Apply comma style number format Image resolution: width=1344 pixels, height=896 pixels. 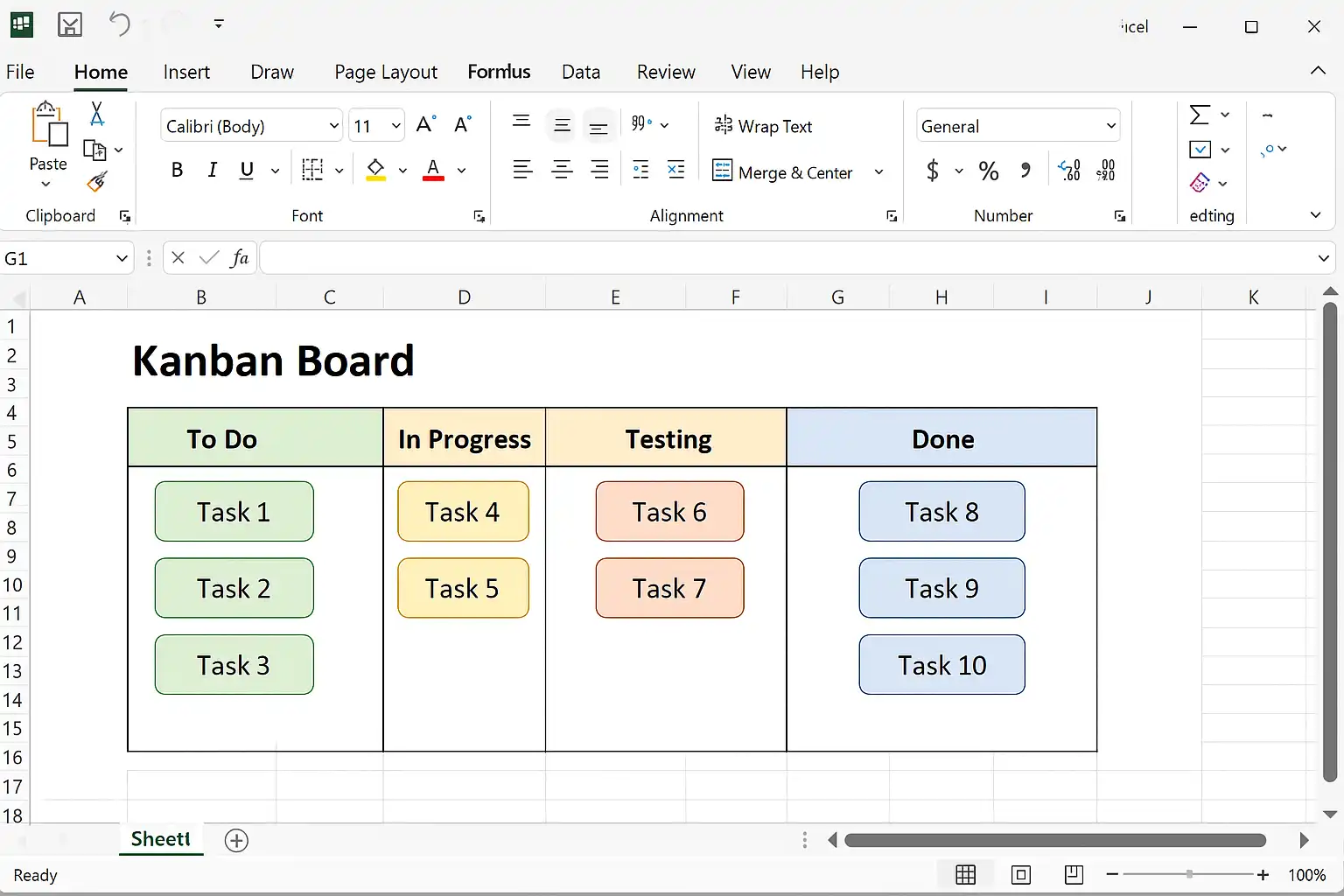click(1025, 170)
